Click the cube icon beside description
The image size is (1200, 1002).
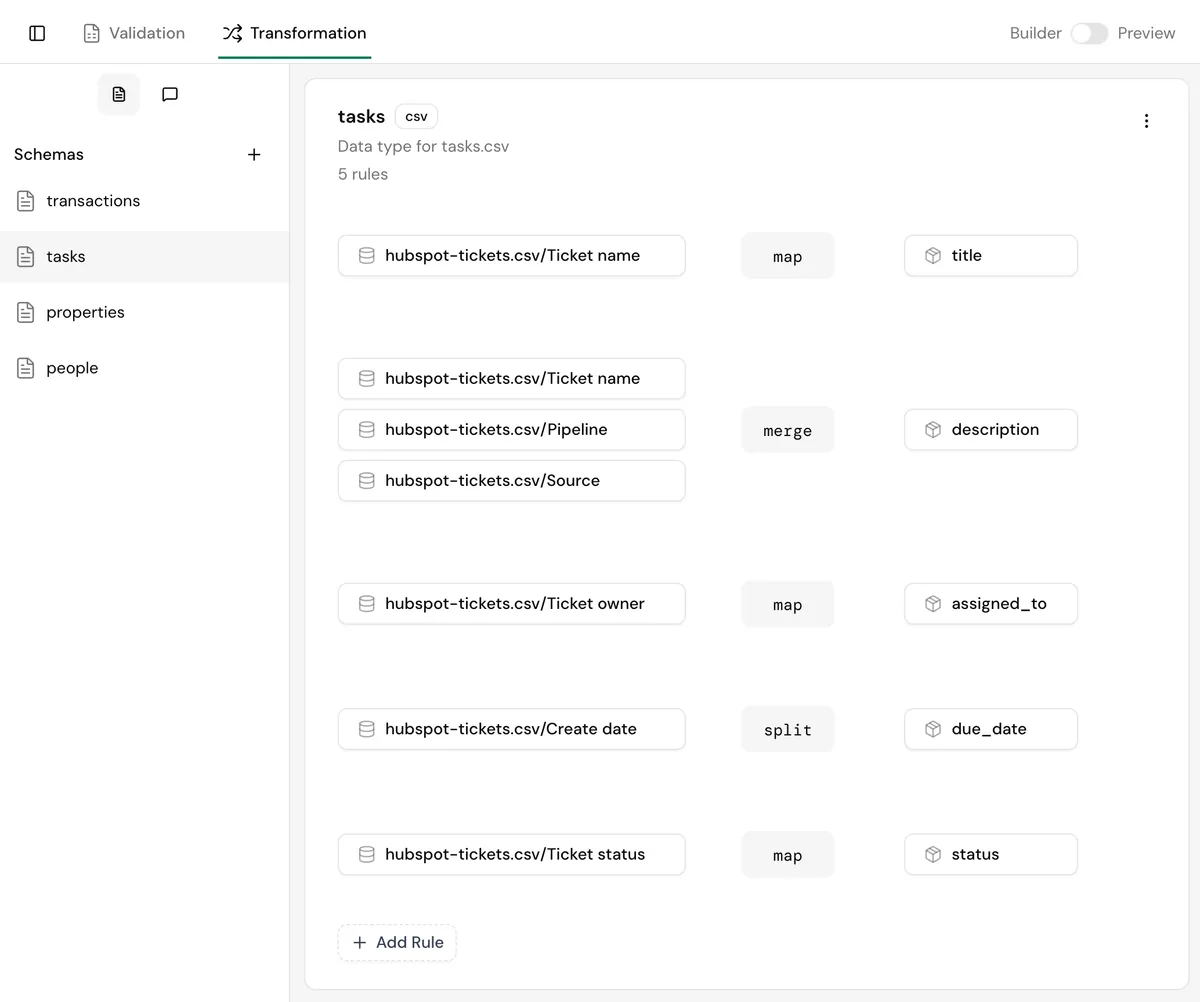click(933, 429)
